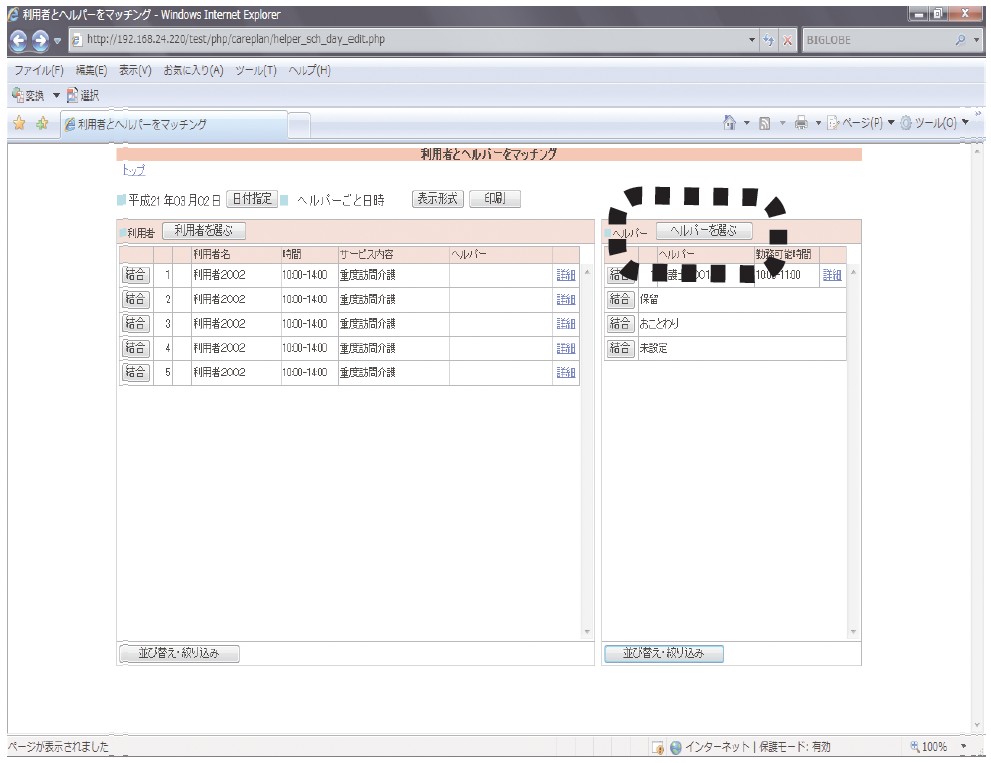Click 結合 next to おことわり

(x=619, y=323)
